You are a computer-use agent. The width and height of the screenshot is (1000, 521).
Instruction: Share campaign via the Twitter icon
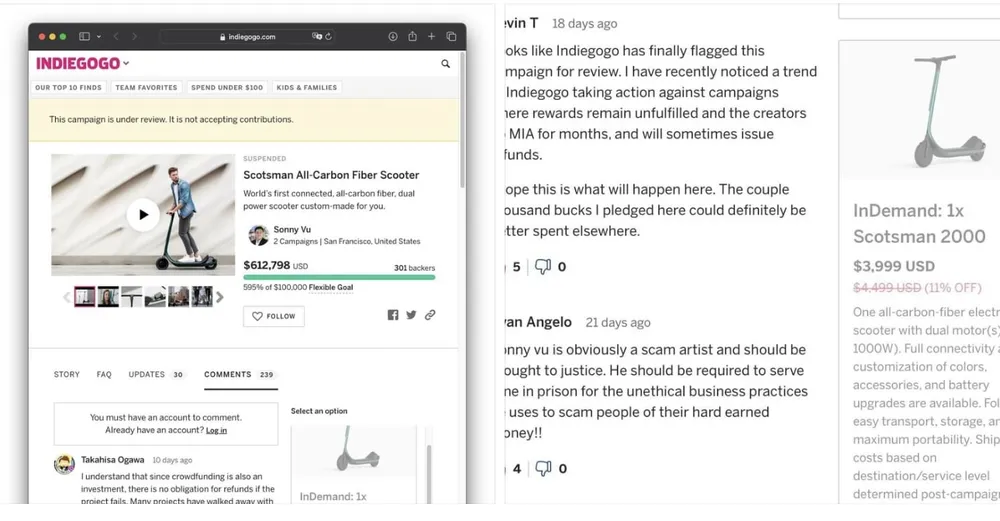tap(411, 315)
